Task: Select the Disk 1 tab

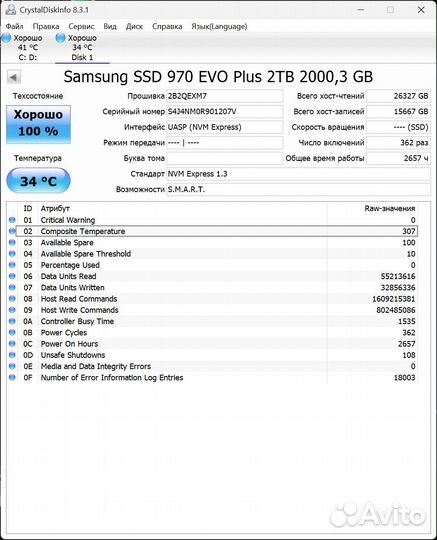Action: click(82, 48)
